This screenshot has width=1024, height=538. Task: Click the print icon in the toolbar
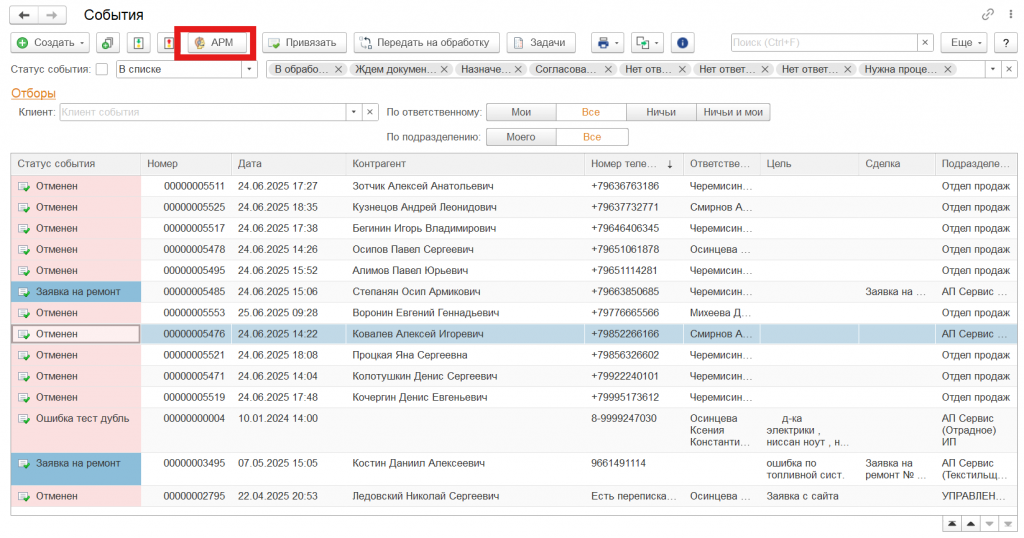click(603, 43)
